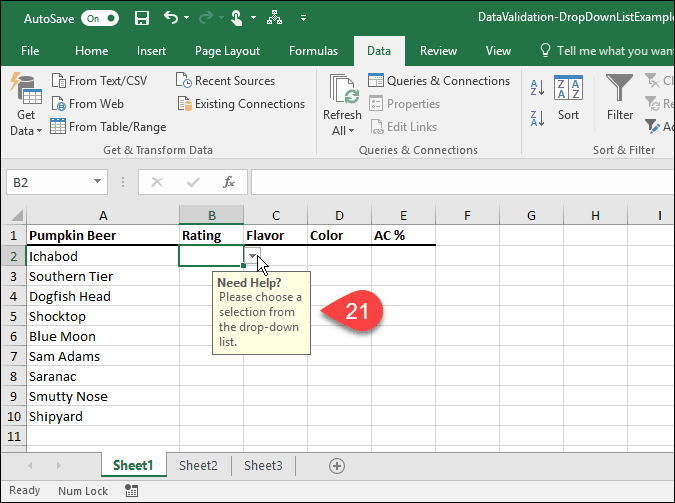This screenshot has width=675, height=503.
Task: Switch to Sheet3 tab
Action: pyautogui.click(x=263, y=466)
